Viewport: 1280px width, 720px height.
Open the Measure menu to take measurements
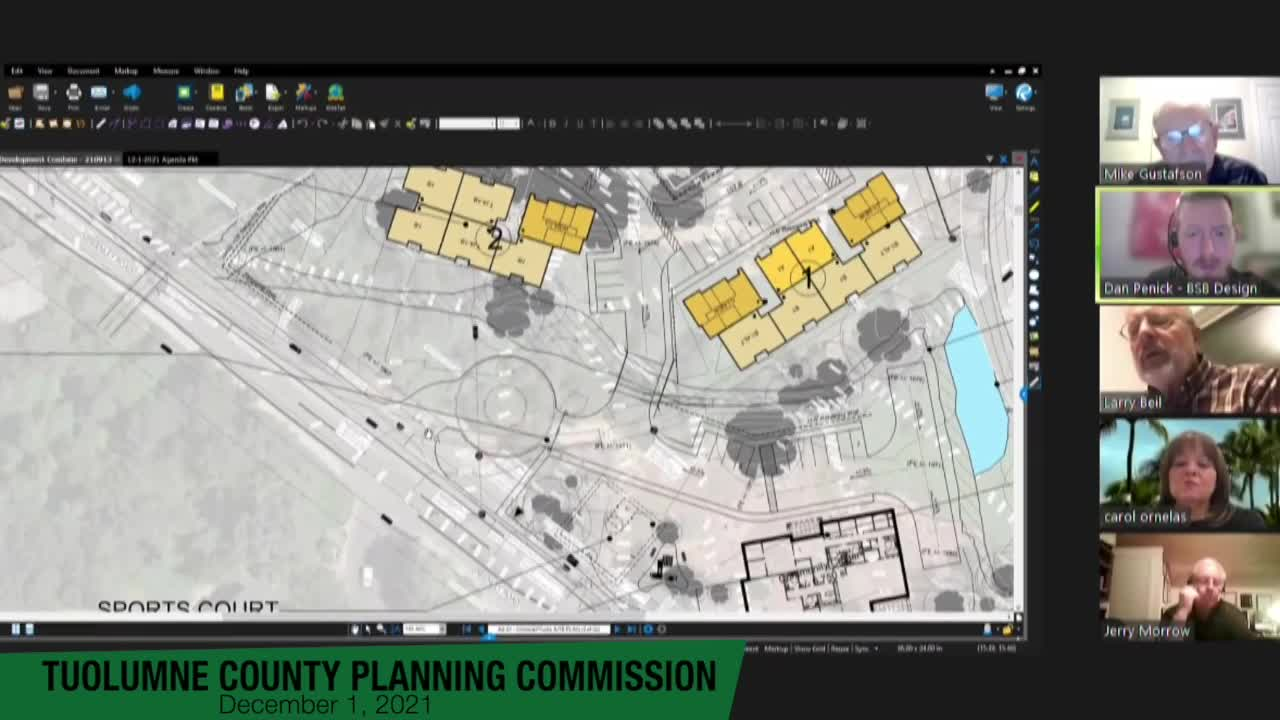pos(165,71)
